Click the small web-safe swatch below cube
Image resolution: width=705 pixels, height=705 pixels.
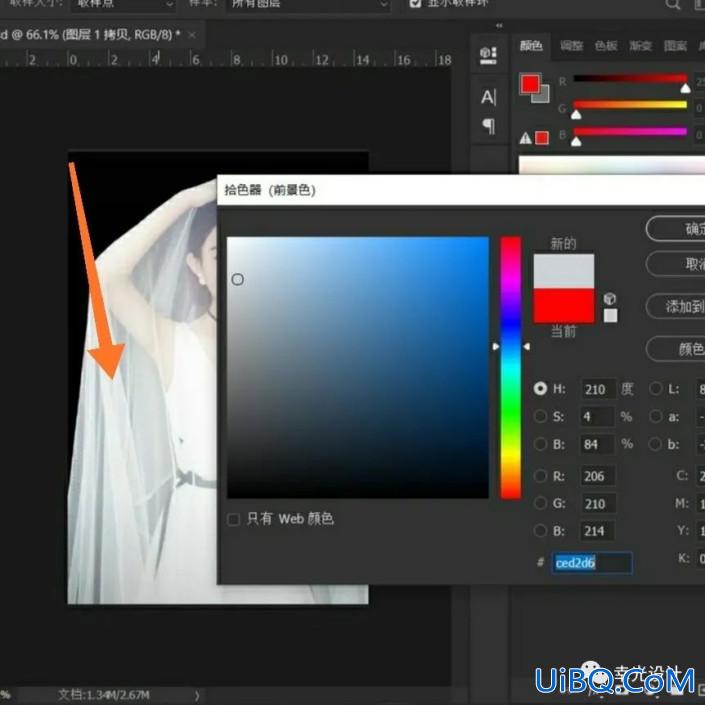(610, 316)
